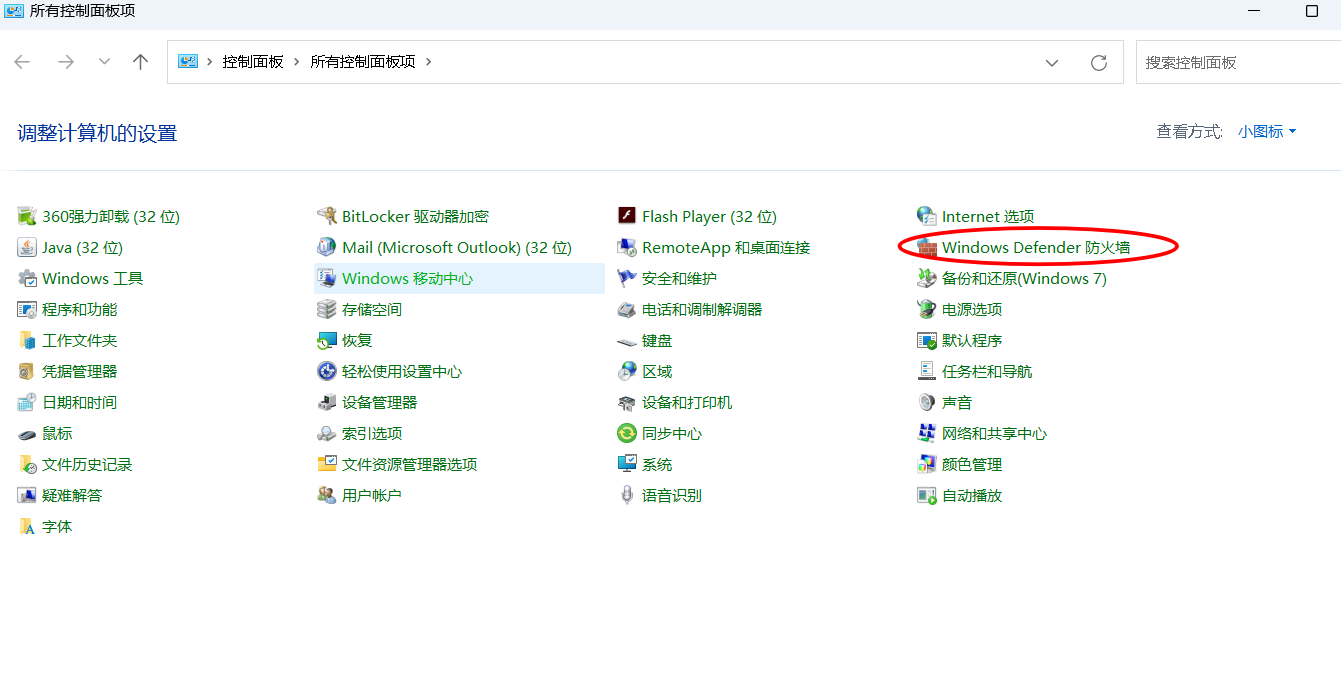Image resolution: width=1341 pixels, height=673 pixels.
Task: Click the 区域 globe icon
Action: [627, 371]
